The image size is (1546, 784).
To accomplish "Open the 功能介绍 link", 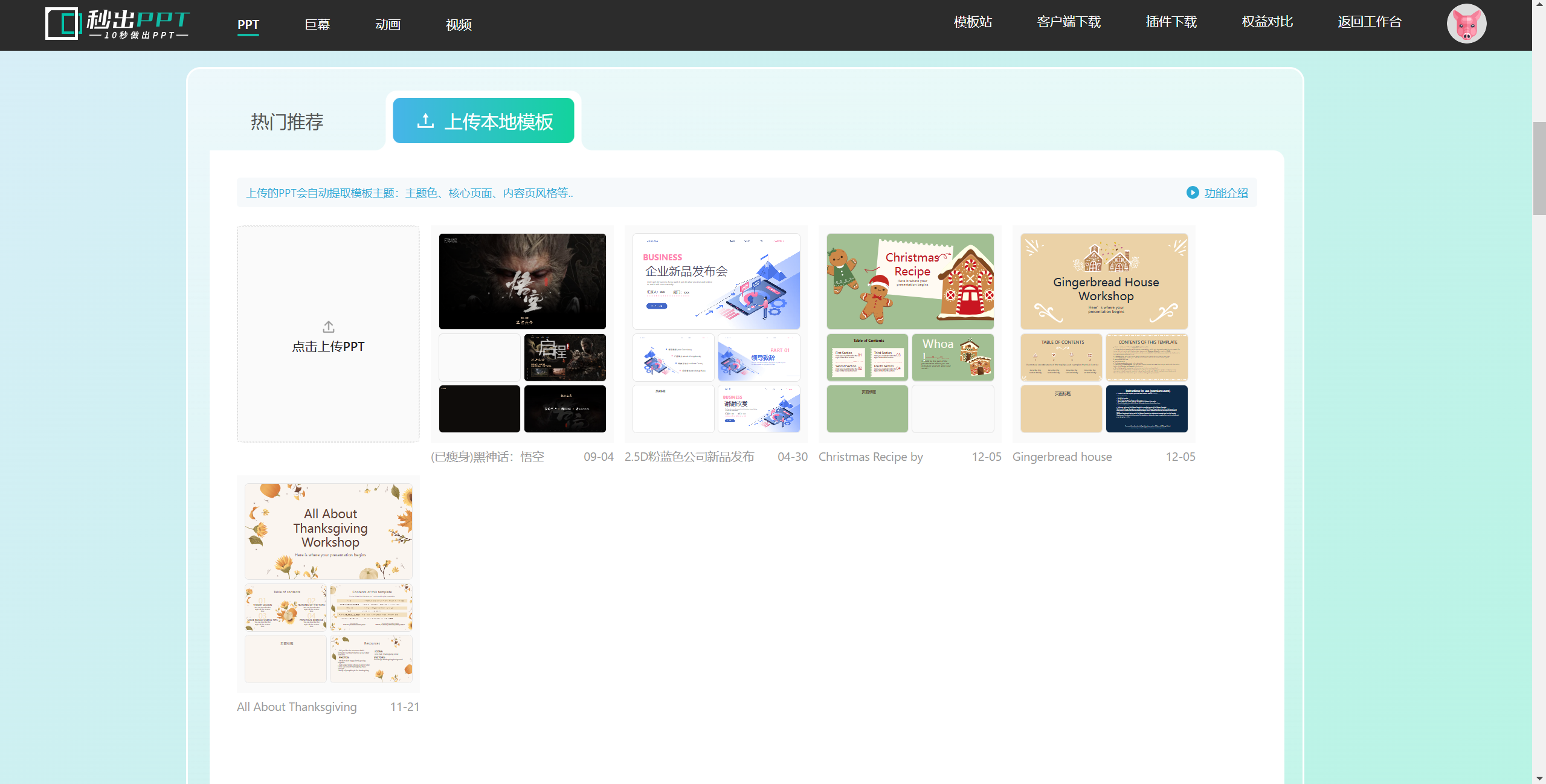I will [x=1226, y=193].
